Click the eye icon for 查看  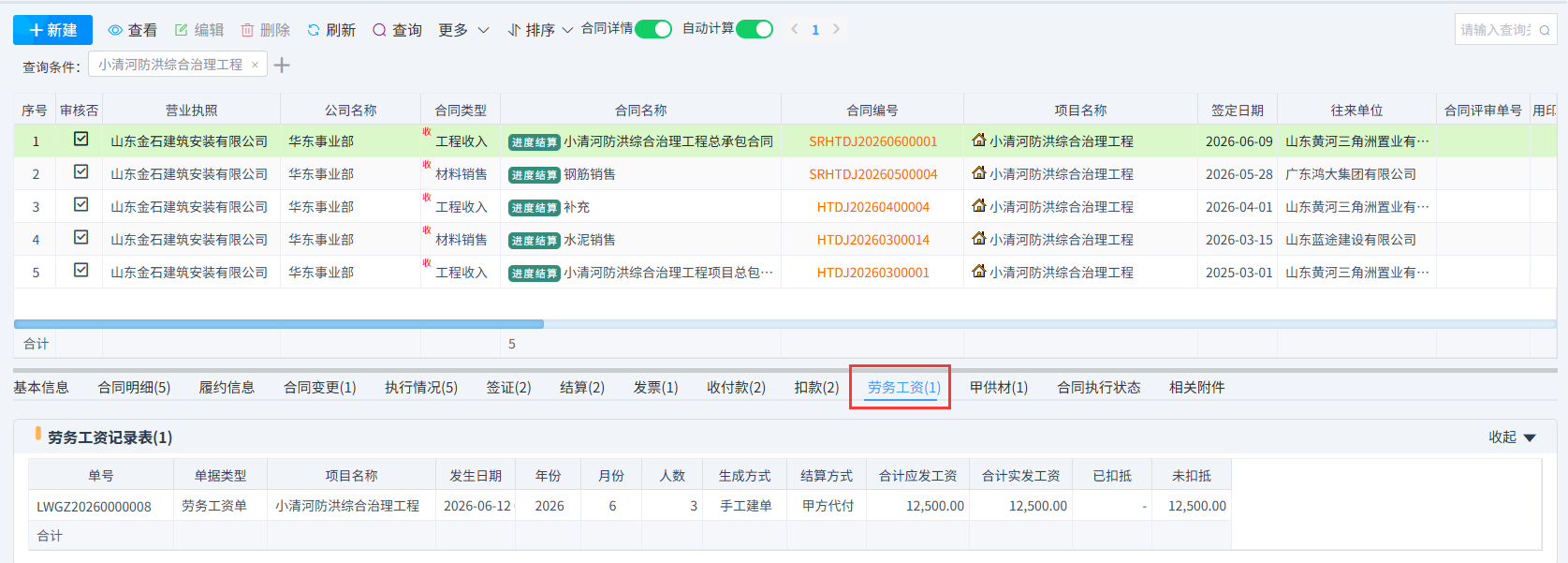(x=115, y=30)
